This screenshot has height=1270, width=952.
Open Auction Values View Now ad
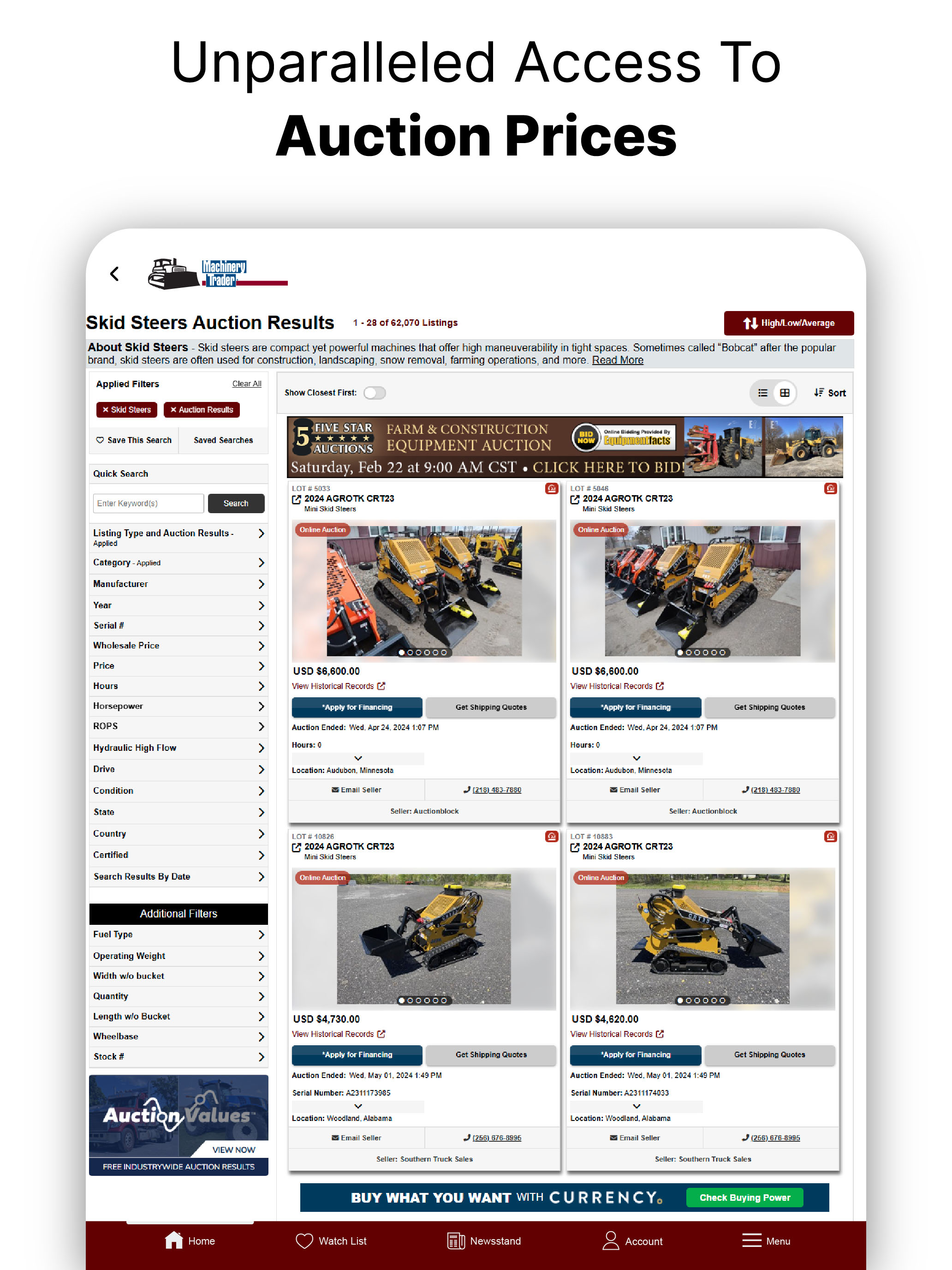click(178, 1125)
